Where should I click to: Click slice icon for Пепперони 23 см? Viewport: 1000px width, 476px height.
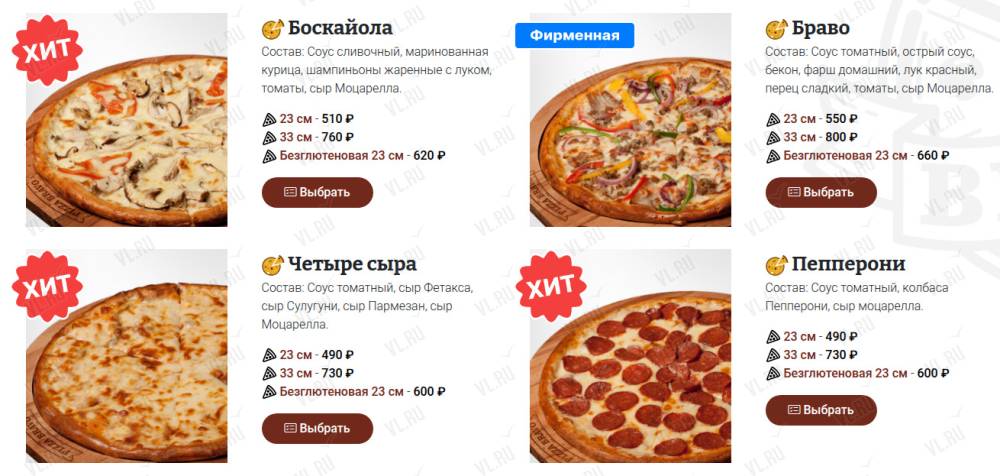click(x=773, y=336)
